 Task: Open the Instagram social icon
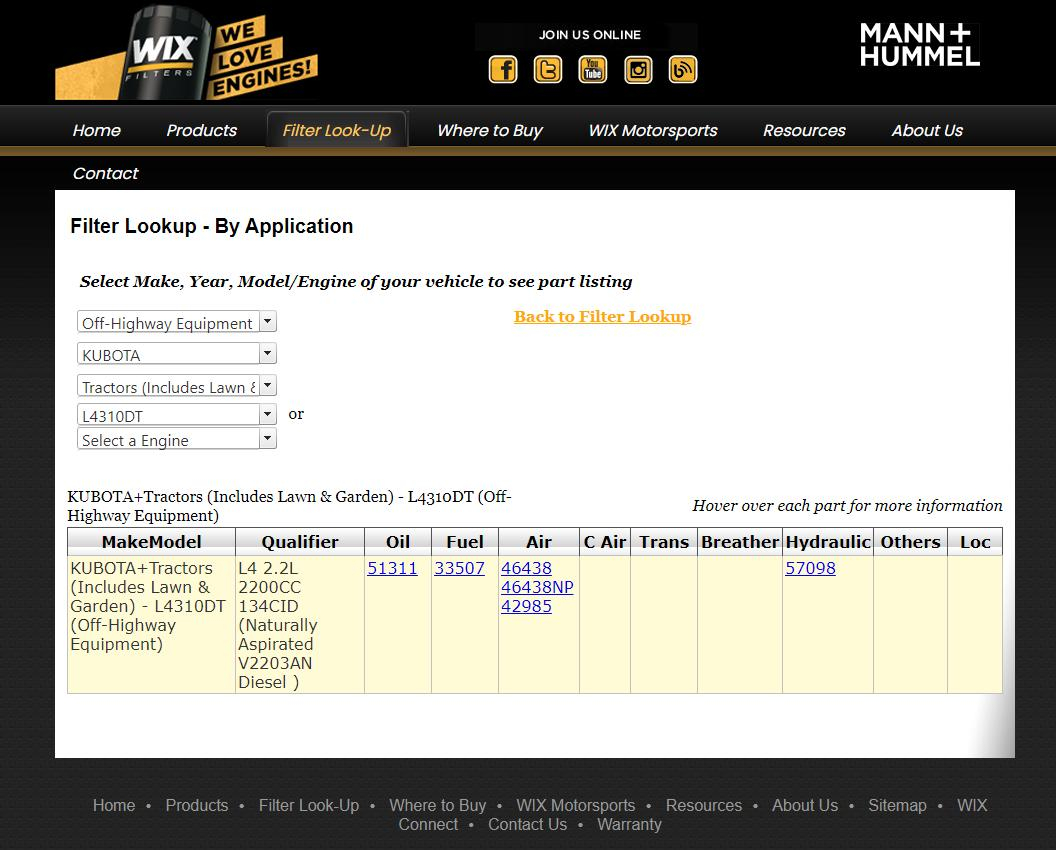tap(638, 70)
